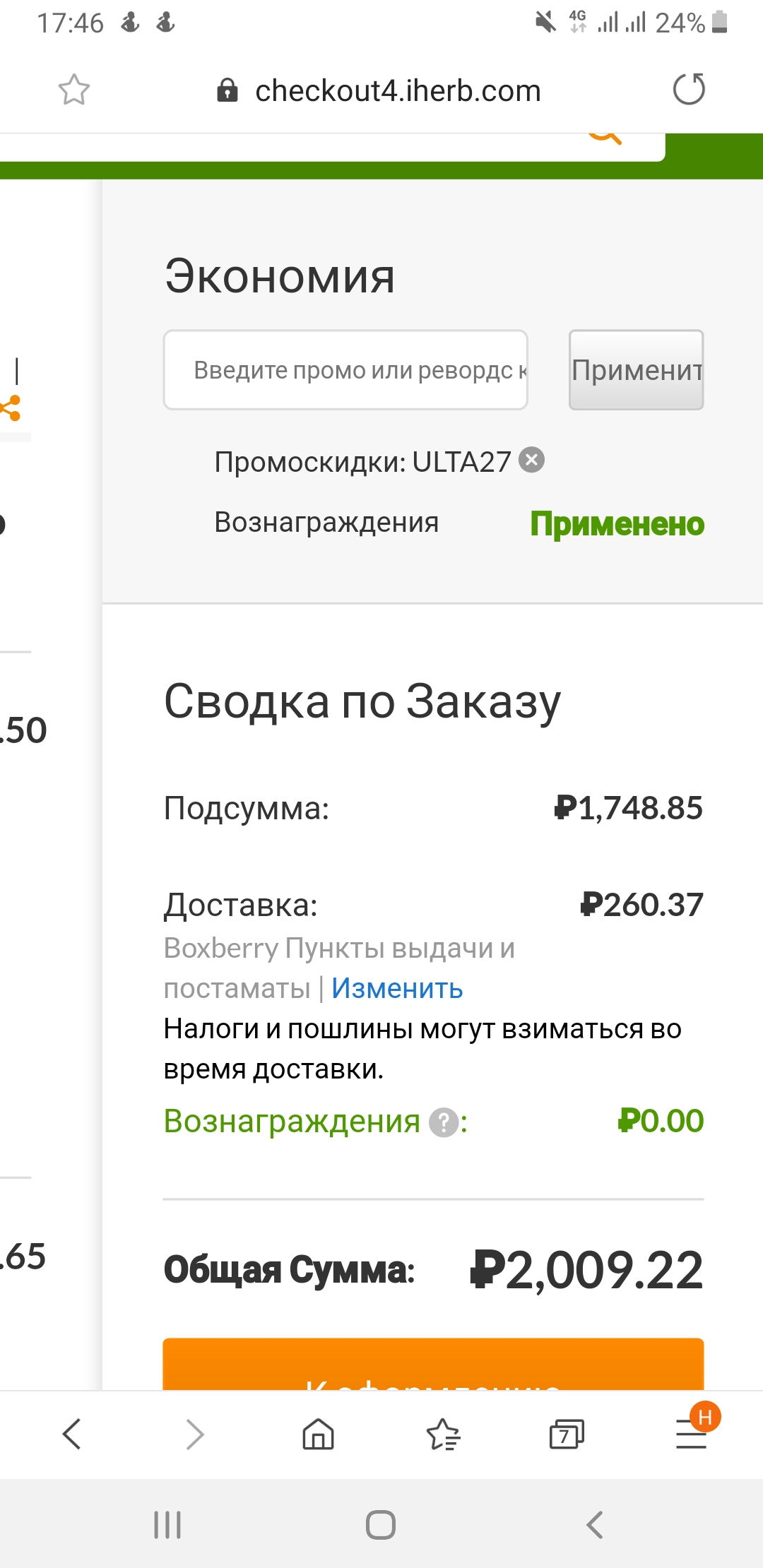763x1568 pixels.
Task: Show the open tabs switcher
Action: [x=567, y=1435]
